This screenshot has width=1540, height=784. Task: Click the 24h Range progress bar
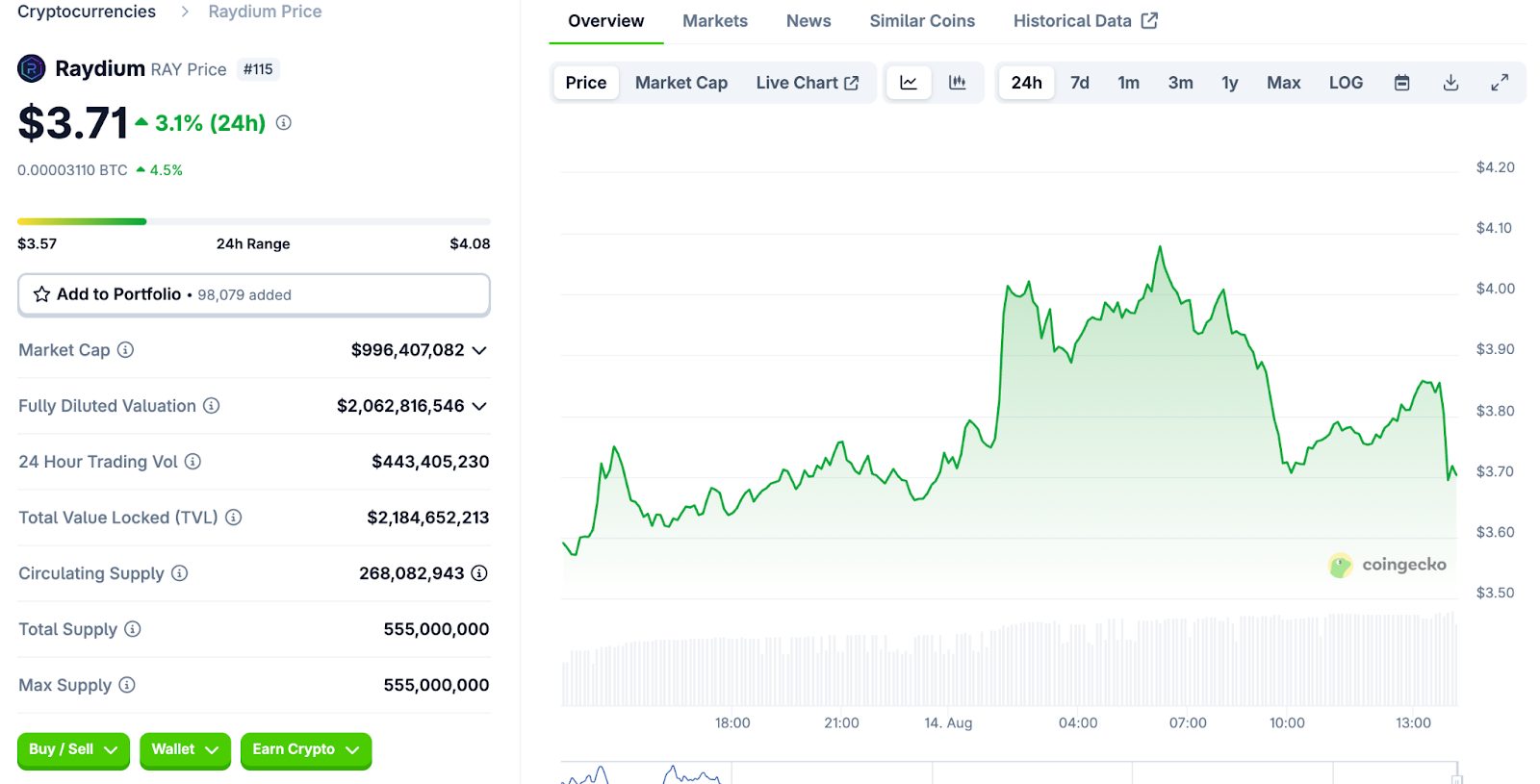coord(254,221)
